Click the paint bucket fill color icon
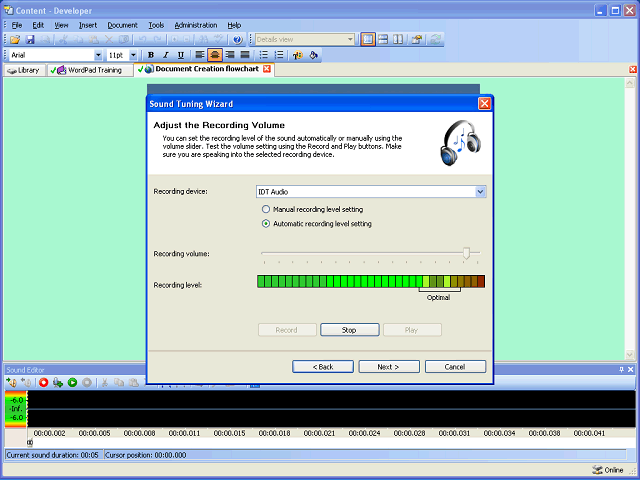Viewport: 640px width, 480px height. [x=313, y=55]
